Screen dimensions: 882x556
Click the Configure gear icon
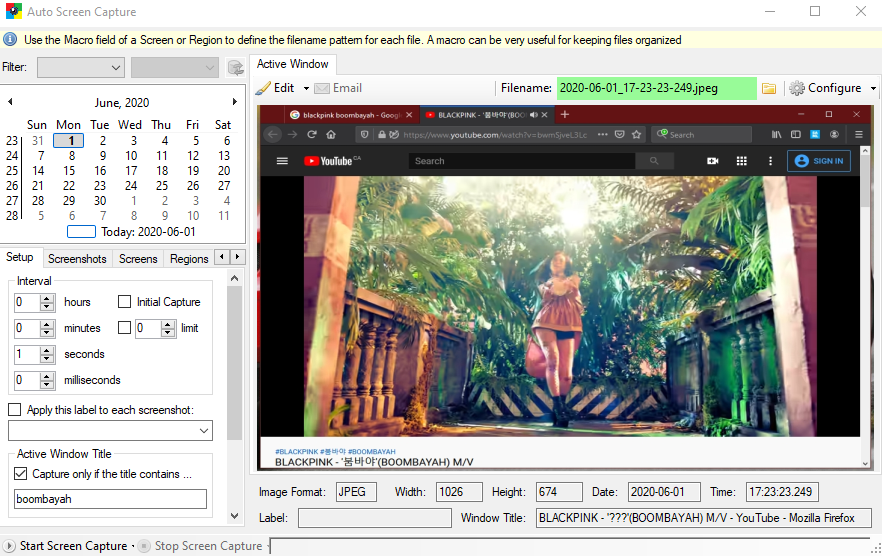pos(796,88)
